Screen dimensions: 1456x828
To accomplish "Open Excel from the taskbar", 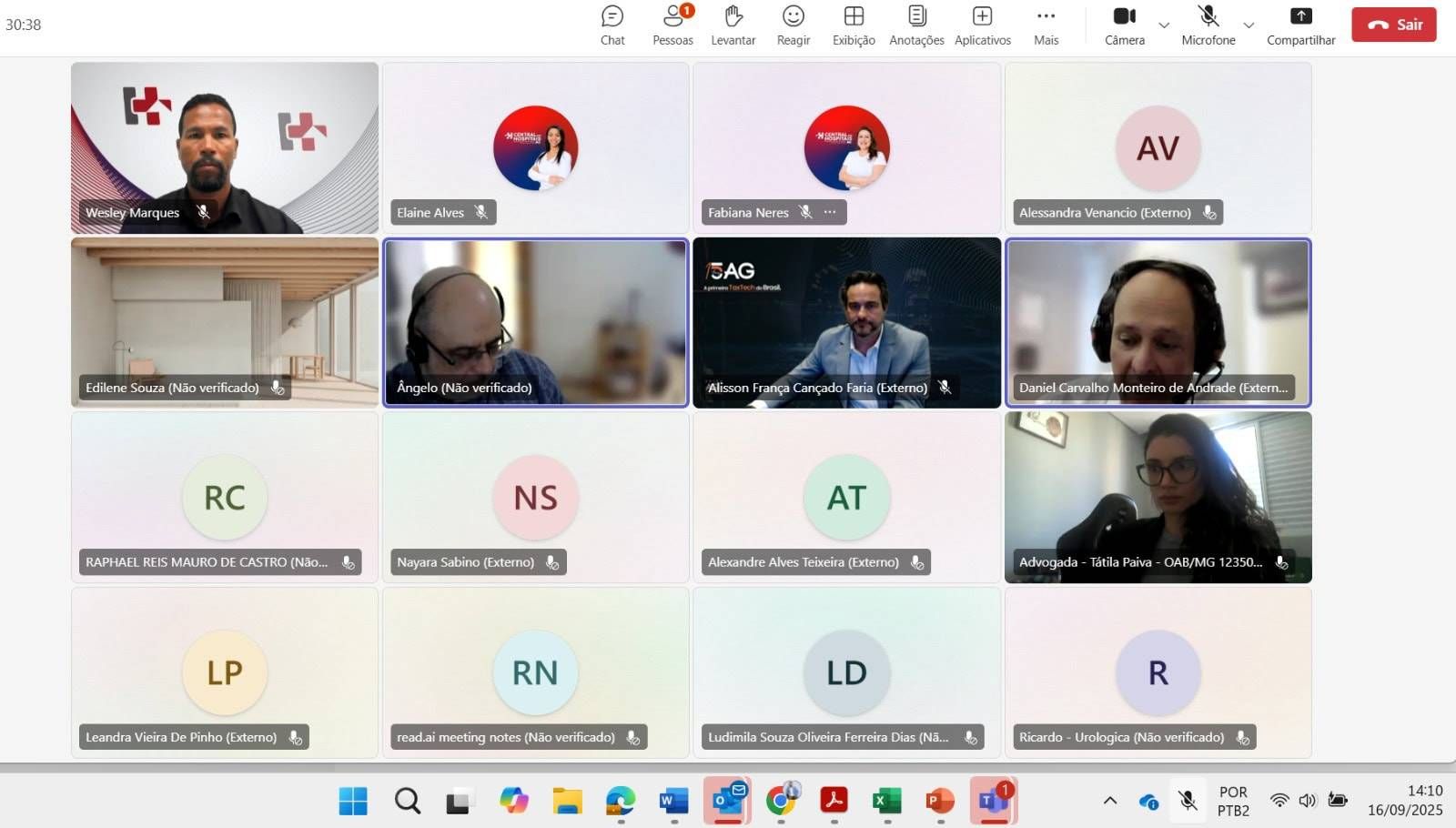I will [x=886, y=801].
